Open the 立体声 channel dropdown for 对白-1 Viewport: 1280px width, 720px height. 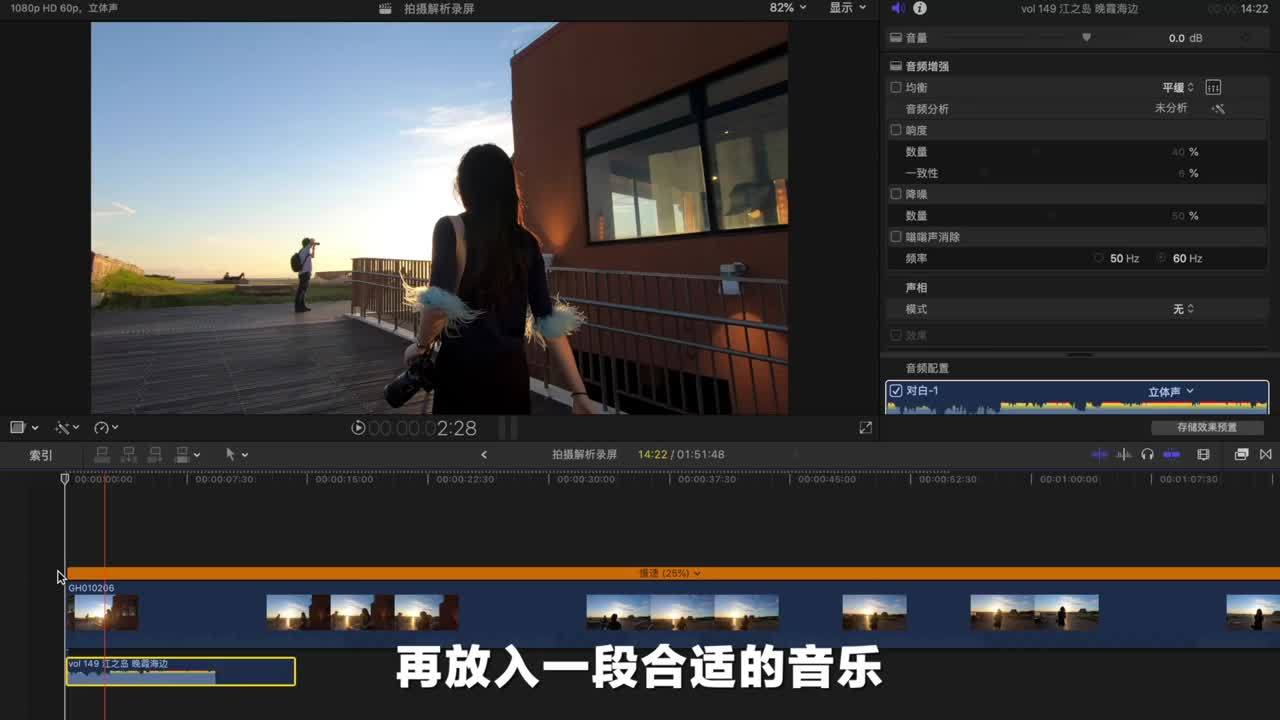tap(1170, 392)
